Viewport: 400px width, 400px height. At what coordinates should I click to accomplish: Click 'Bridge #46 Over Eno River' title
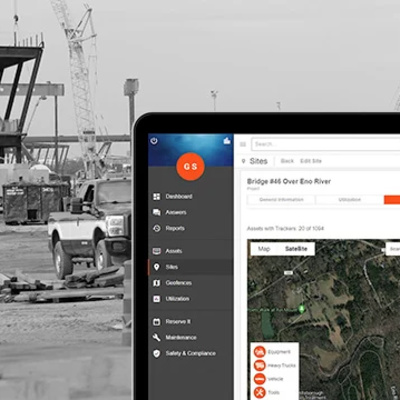click(x=289, y=182)
